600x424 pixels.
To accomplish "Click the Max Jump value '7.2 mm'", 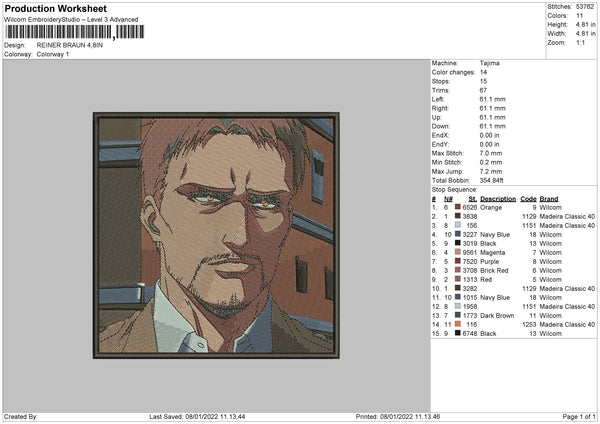I will (x=491, y=171).
